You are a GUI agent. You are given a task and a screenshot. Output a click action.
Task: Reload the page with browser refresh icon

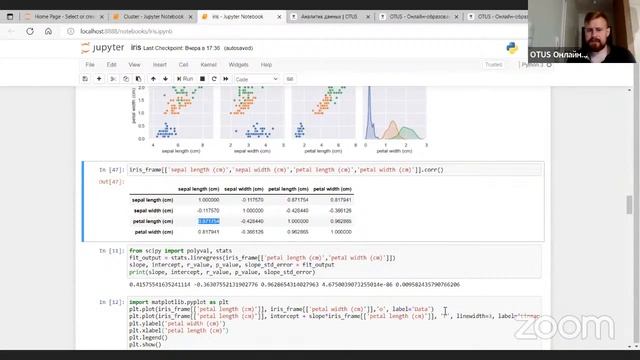pos(30,31)
